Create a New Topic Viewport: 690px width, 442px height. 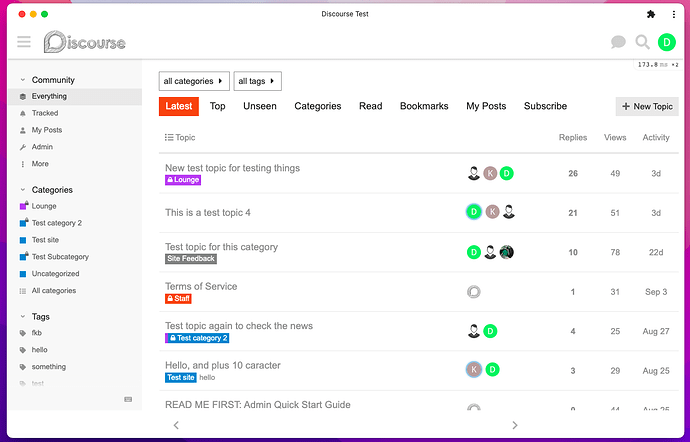pyautogui.click(x=647, y=107)
